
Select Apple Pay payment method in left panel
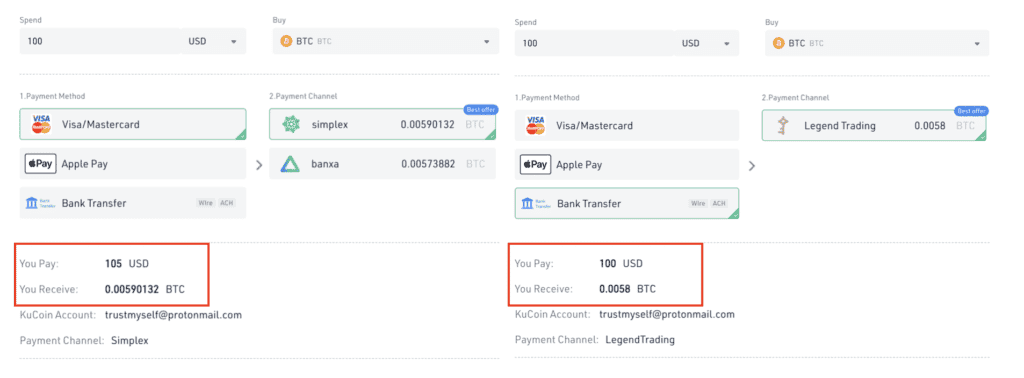click(133, 164)
